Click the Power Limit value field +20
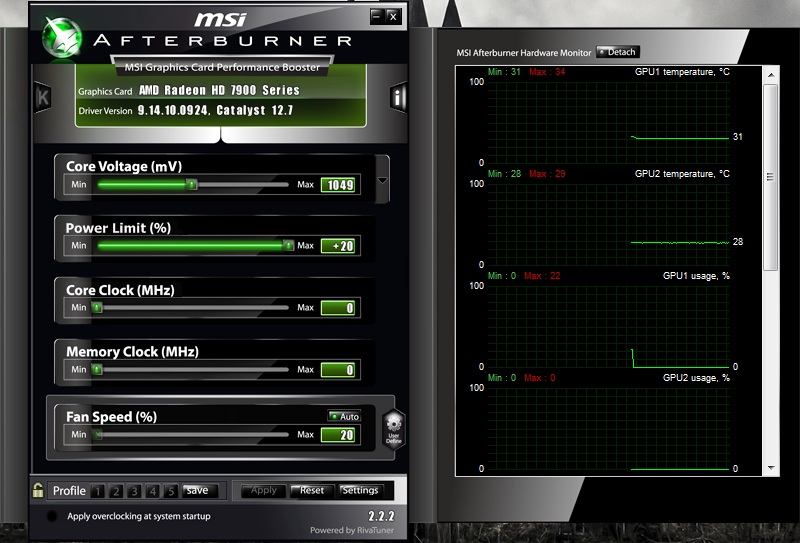The height and width of the screenshot is (543, 800). click(338, 246)
